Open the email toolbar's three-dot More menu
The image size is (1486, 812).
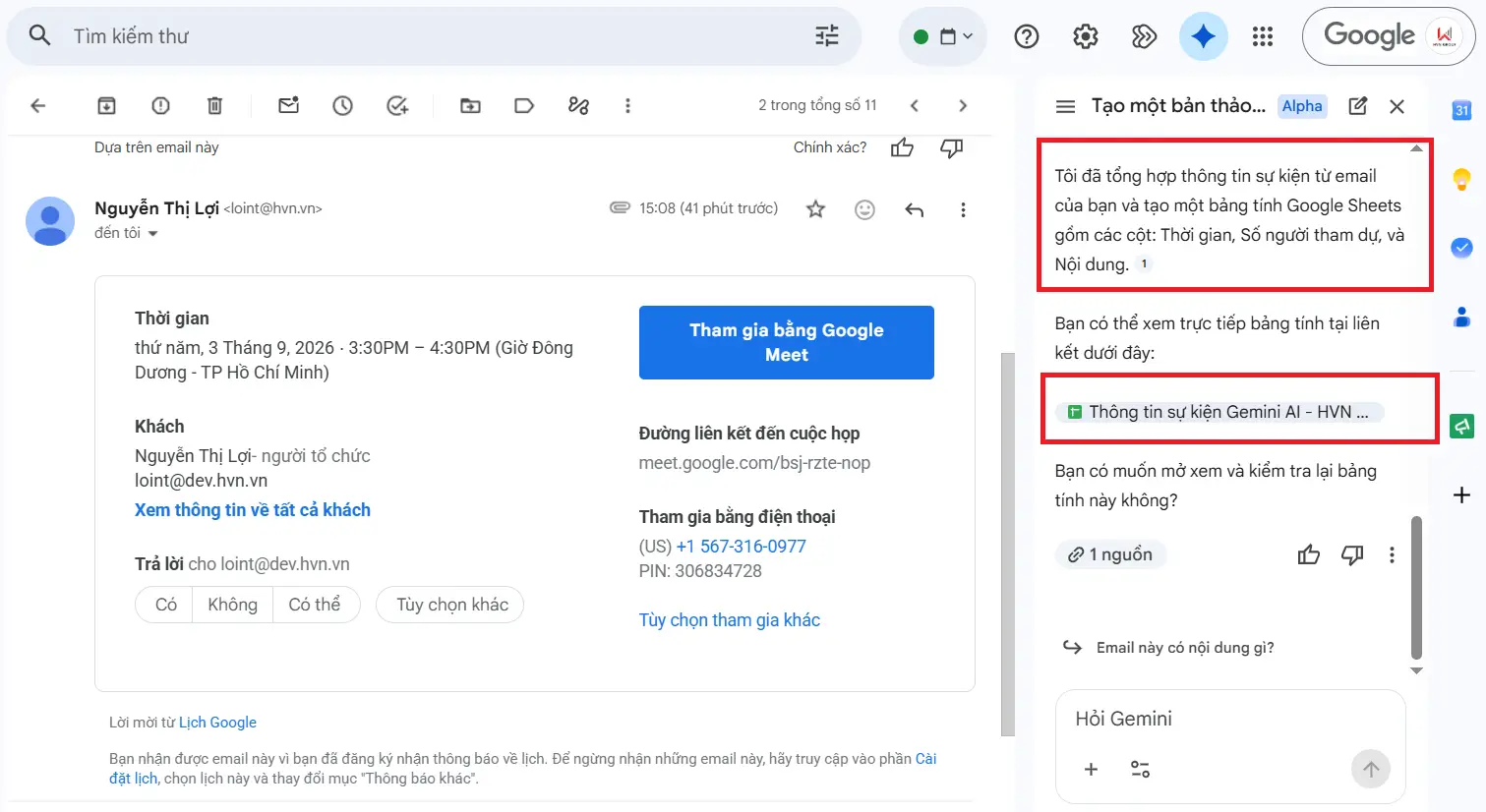point(627,105)
